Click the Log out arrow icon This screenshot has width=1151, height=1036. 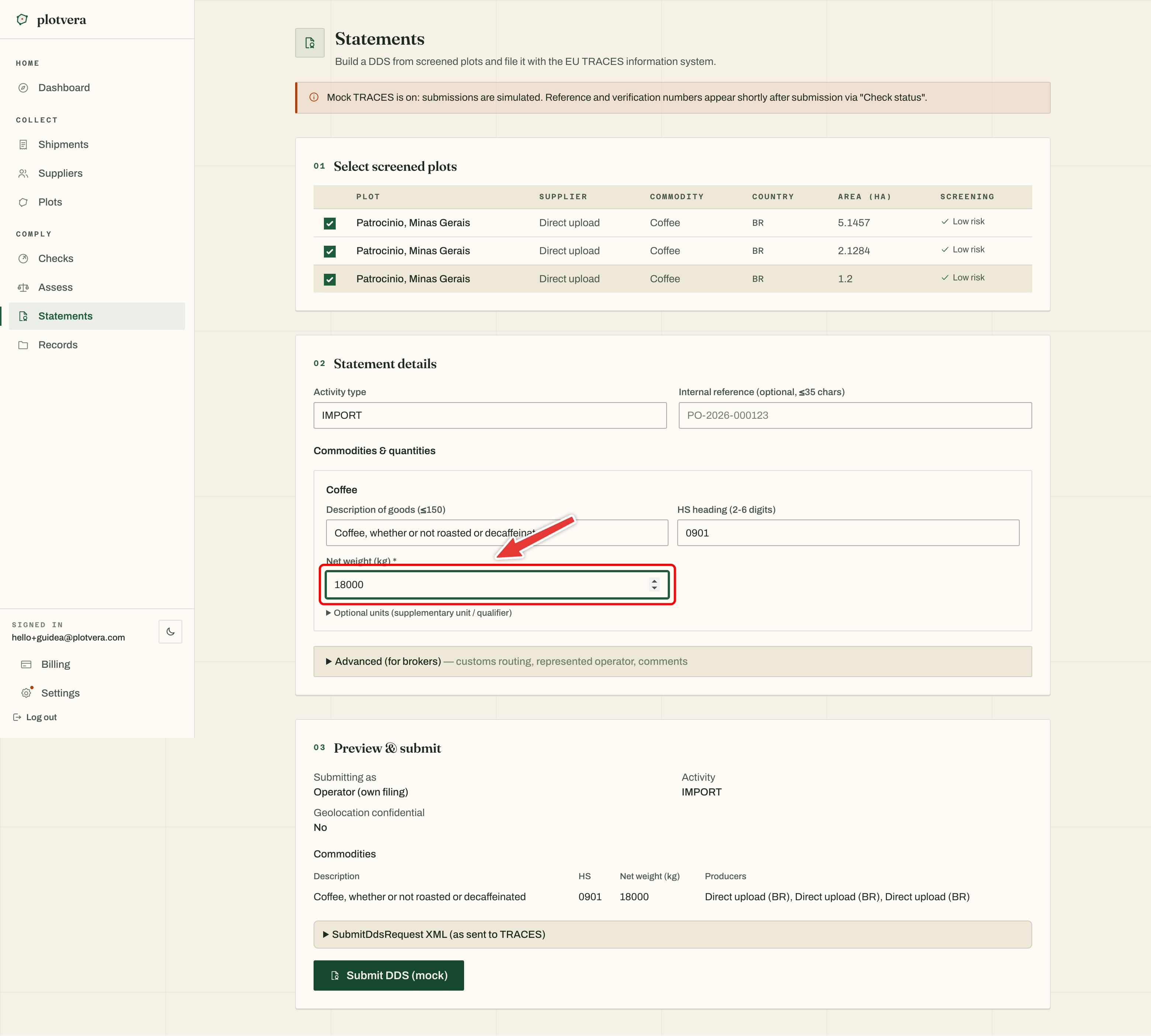pos(17,717)
